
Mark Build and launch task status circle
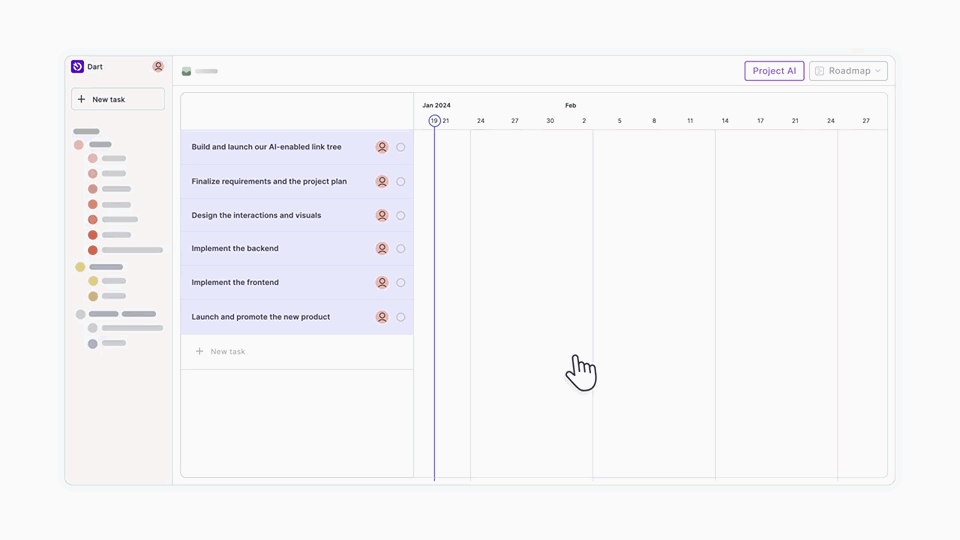point(400,147)
